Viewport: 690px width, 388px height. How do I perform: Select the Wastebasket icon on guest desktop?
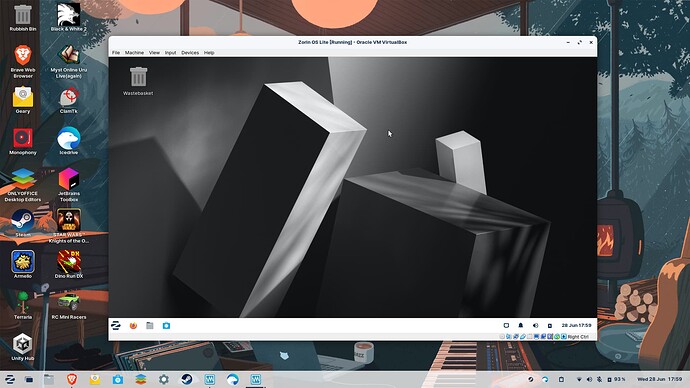point(138,81)
